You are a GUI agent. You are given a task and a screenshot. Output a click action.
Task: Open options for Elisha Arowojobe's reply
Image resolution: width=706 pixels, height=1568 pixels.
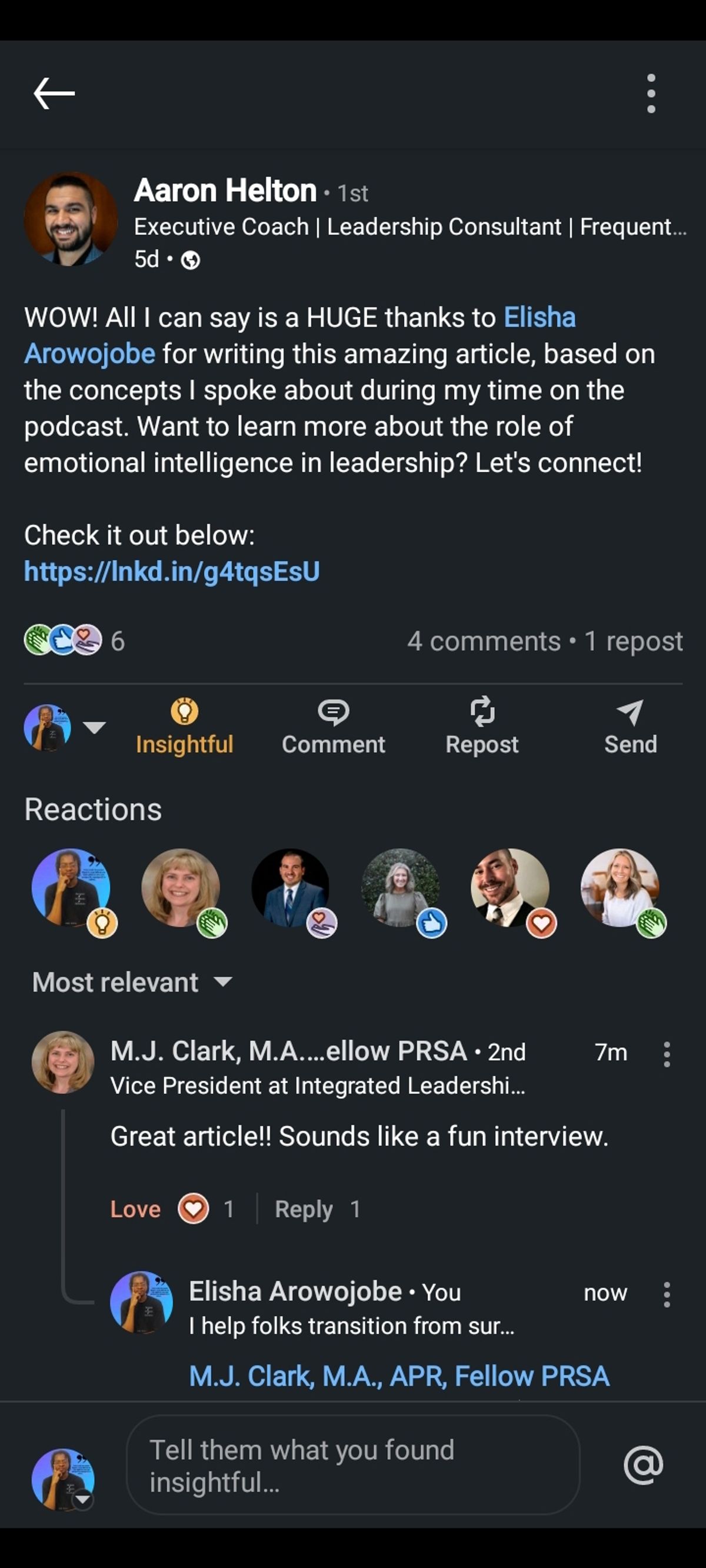coord(667,1294)
